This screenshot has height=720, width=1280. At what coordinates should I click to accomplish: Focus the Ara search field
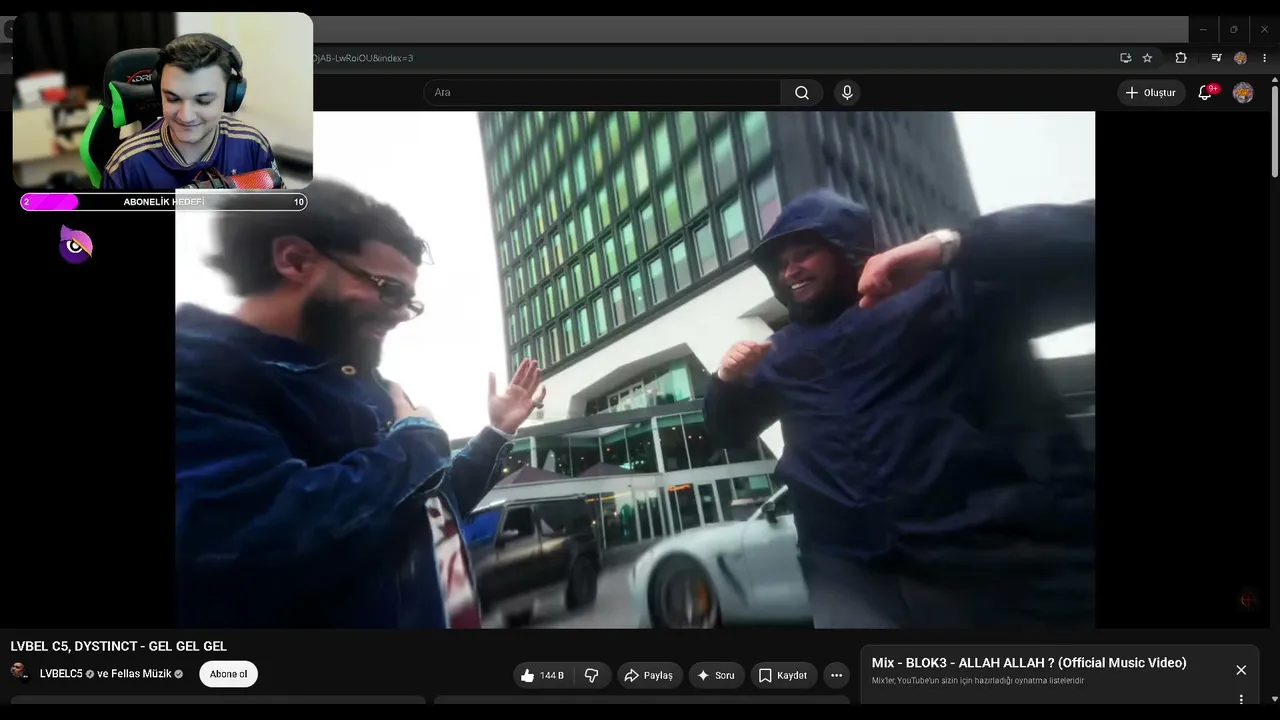point(603,93)
